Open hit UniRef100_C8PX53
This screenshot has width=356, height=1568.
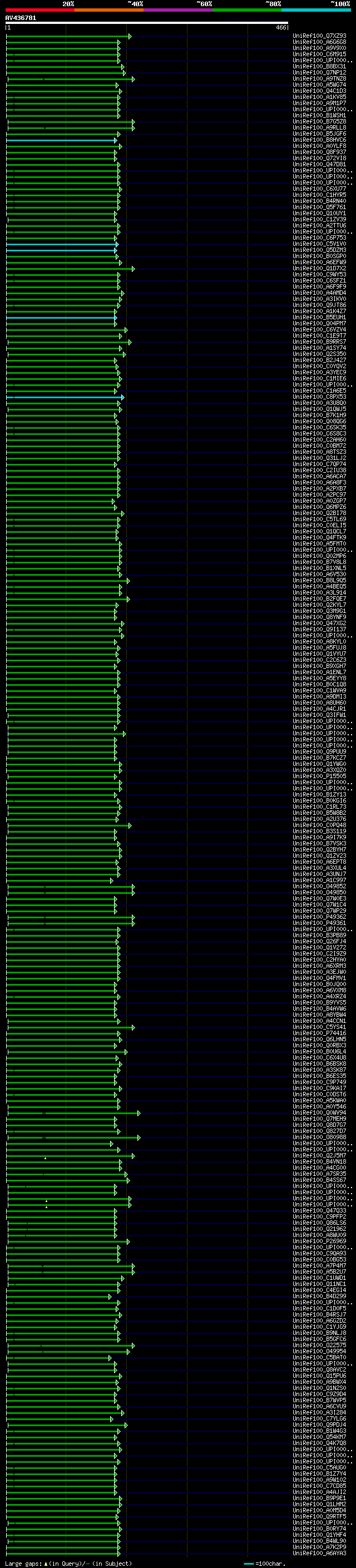pyautogui.click(x=319, y=397)
